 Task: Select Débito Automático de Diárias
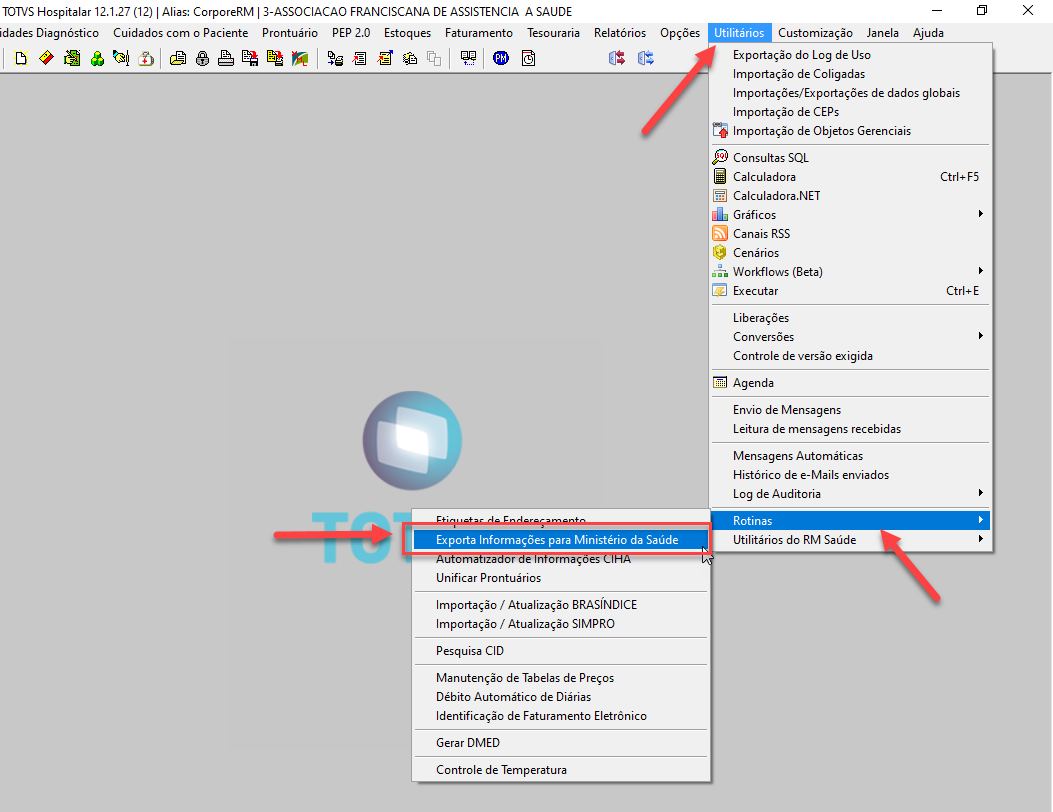pos(561,697)
